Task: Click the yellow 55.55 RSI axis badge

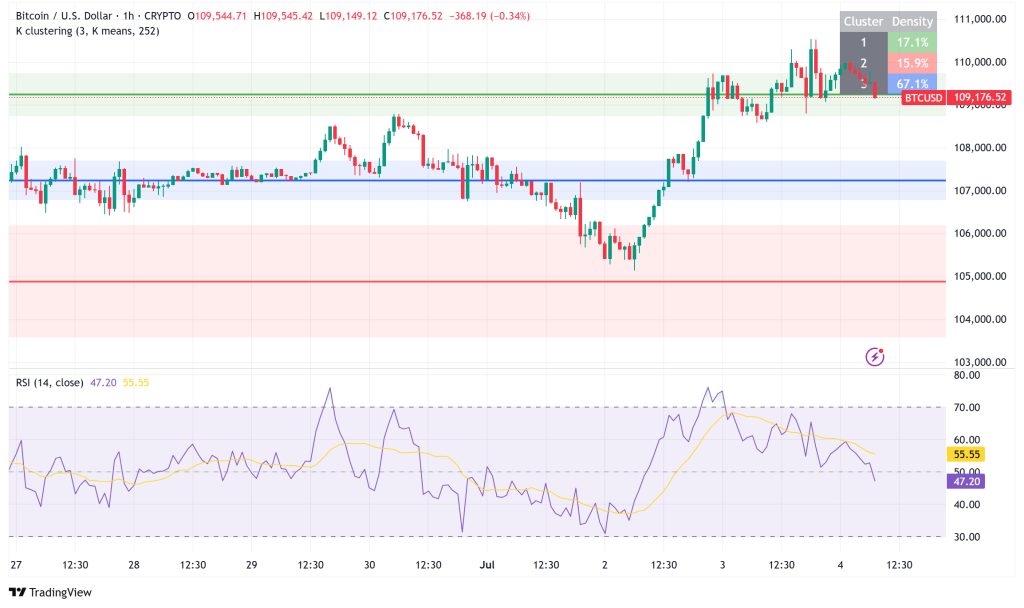Action: (966, 455)
